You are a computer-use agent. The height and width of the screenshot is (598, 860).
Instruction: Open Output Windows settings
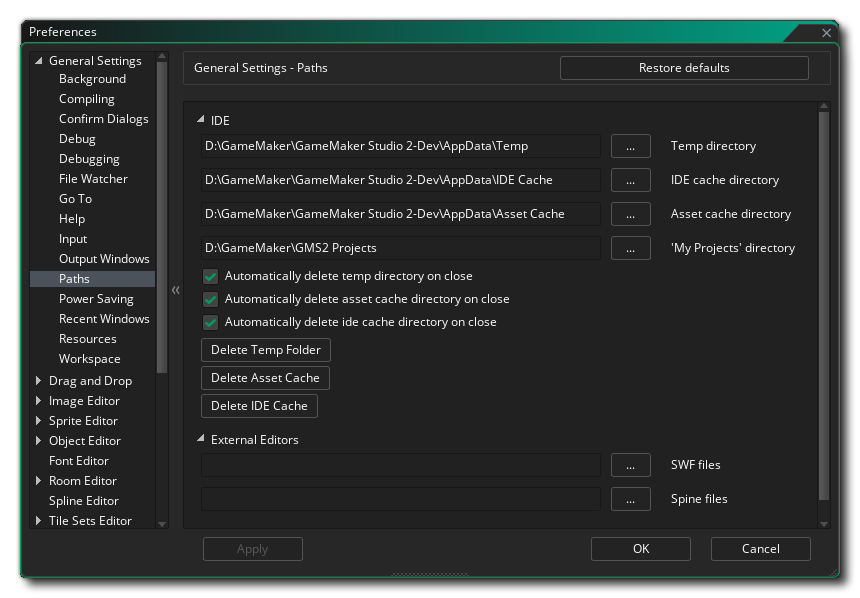(104, 259)
